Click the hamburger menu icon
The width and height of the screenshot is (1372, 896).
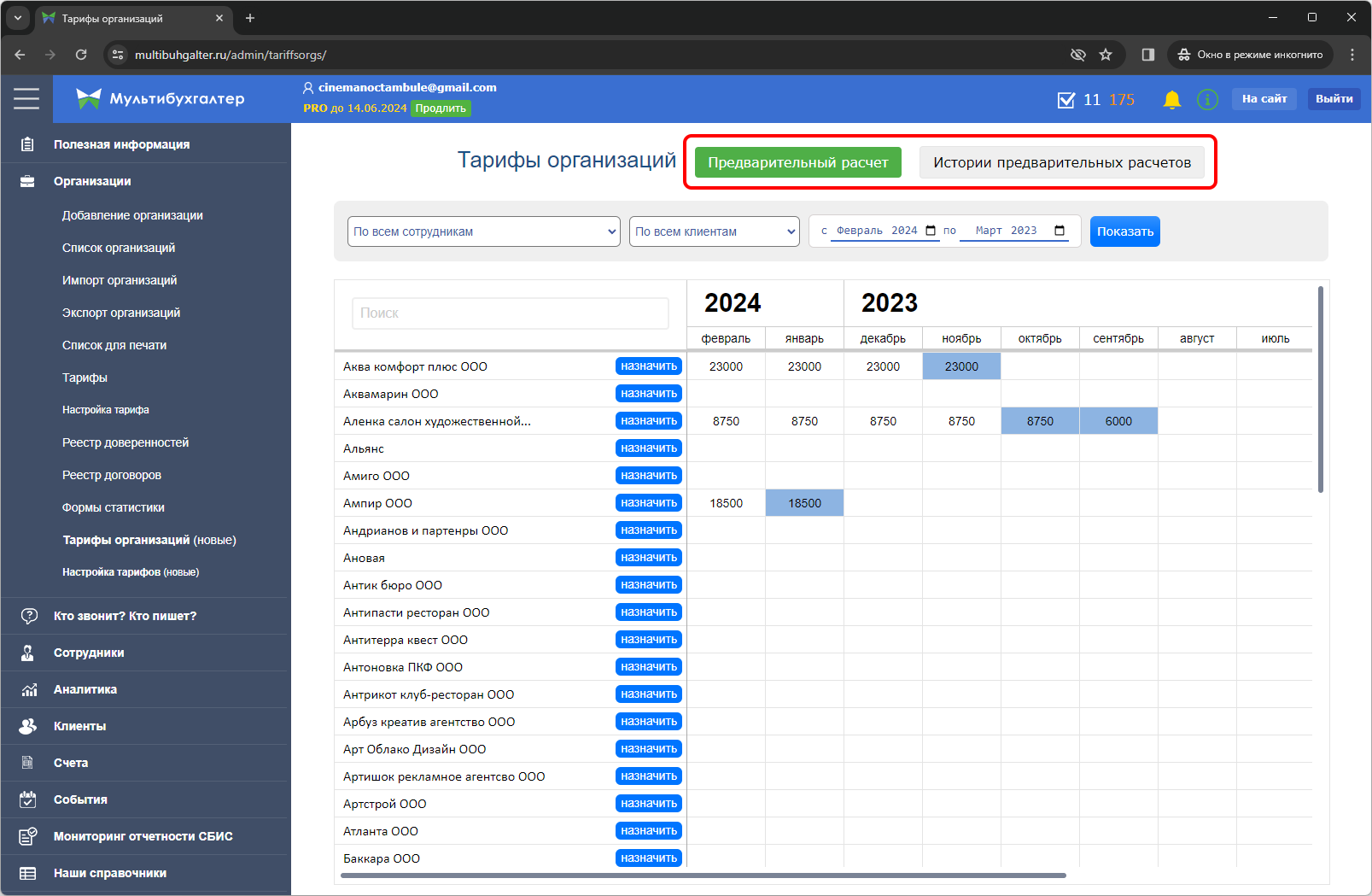26,99
